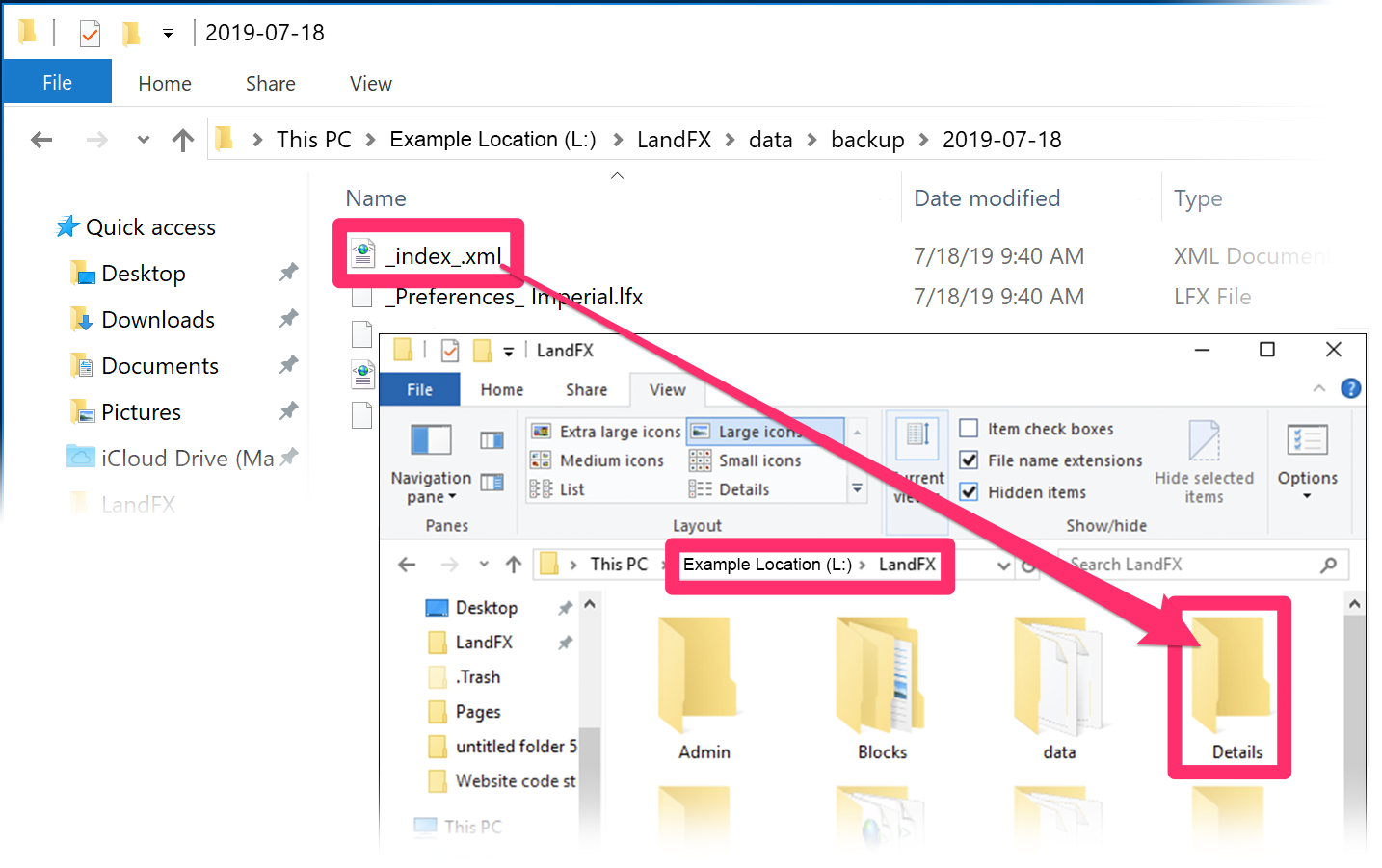This screenshot has height=868, width=1382.
Task: Select Pages in LandFX navigation pane
Action: (x=465, y=712)
